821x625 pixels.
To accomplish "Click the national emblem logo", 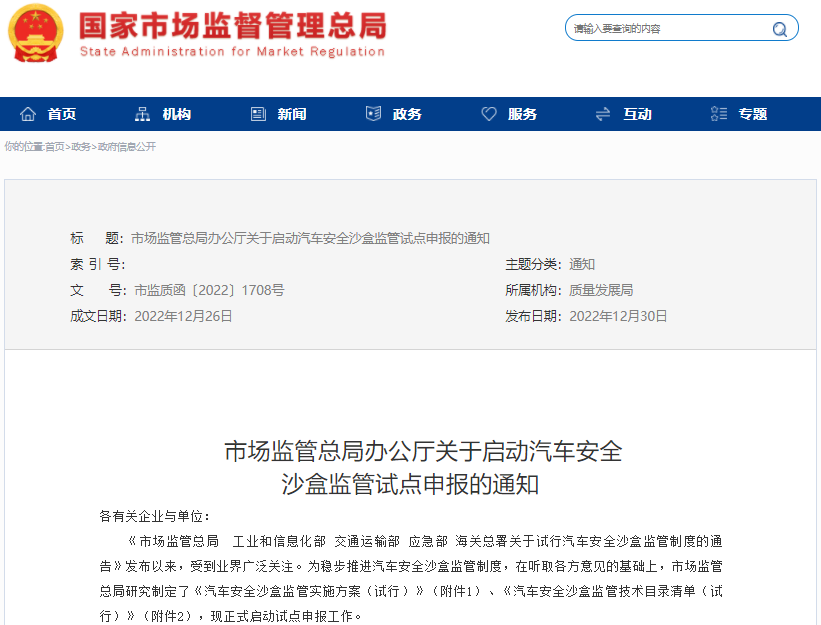I will pyautogui.click(x=37, y=32).
